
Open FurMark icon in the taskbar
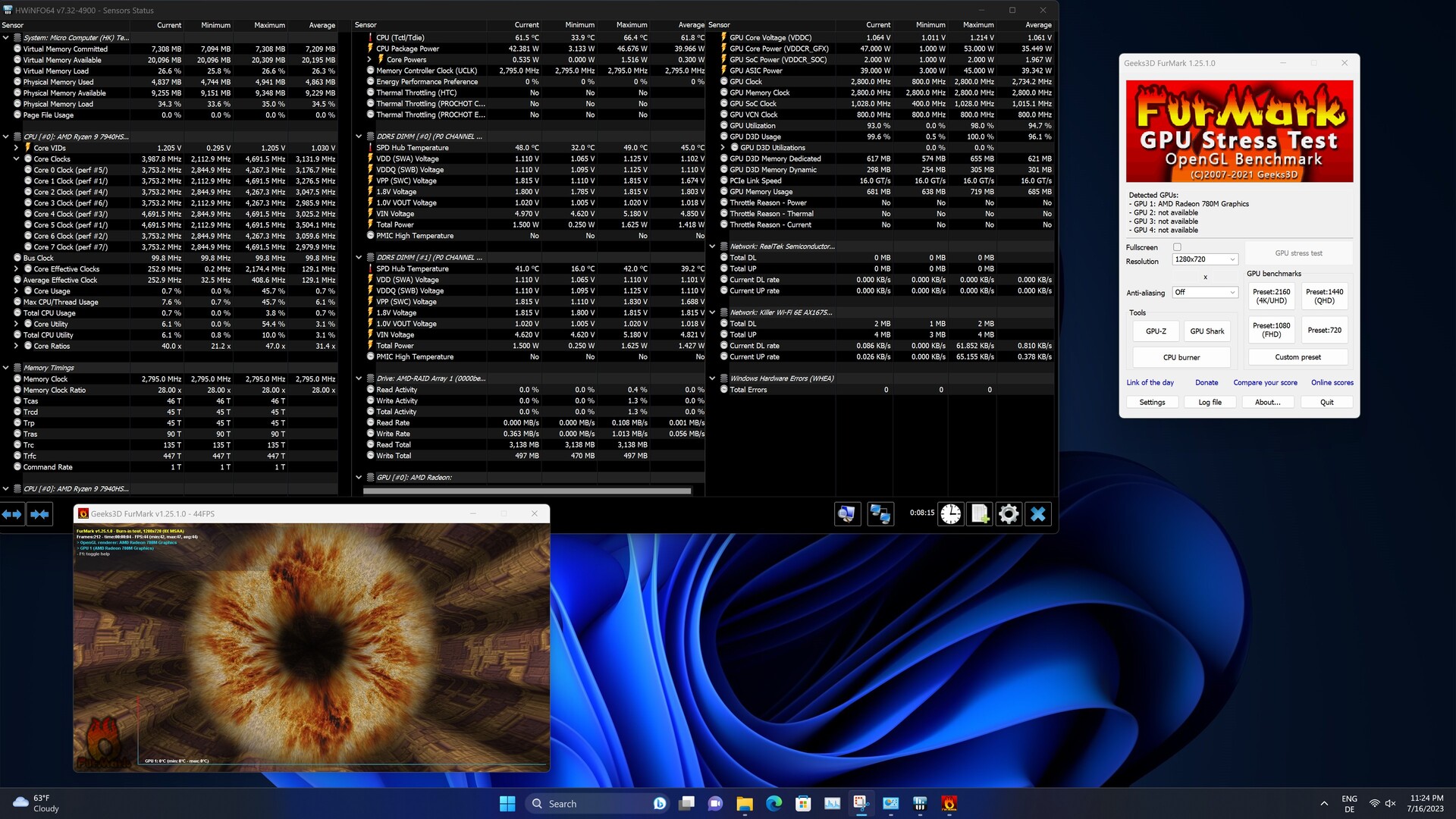coord(949,804)
